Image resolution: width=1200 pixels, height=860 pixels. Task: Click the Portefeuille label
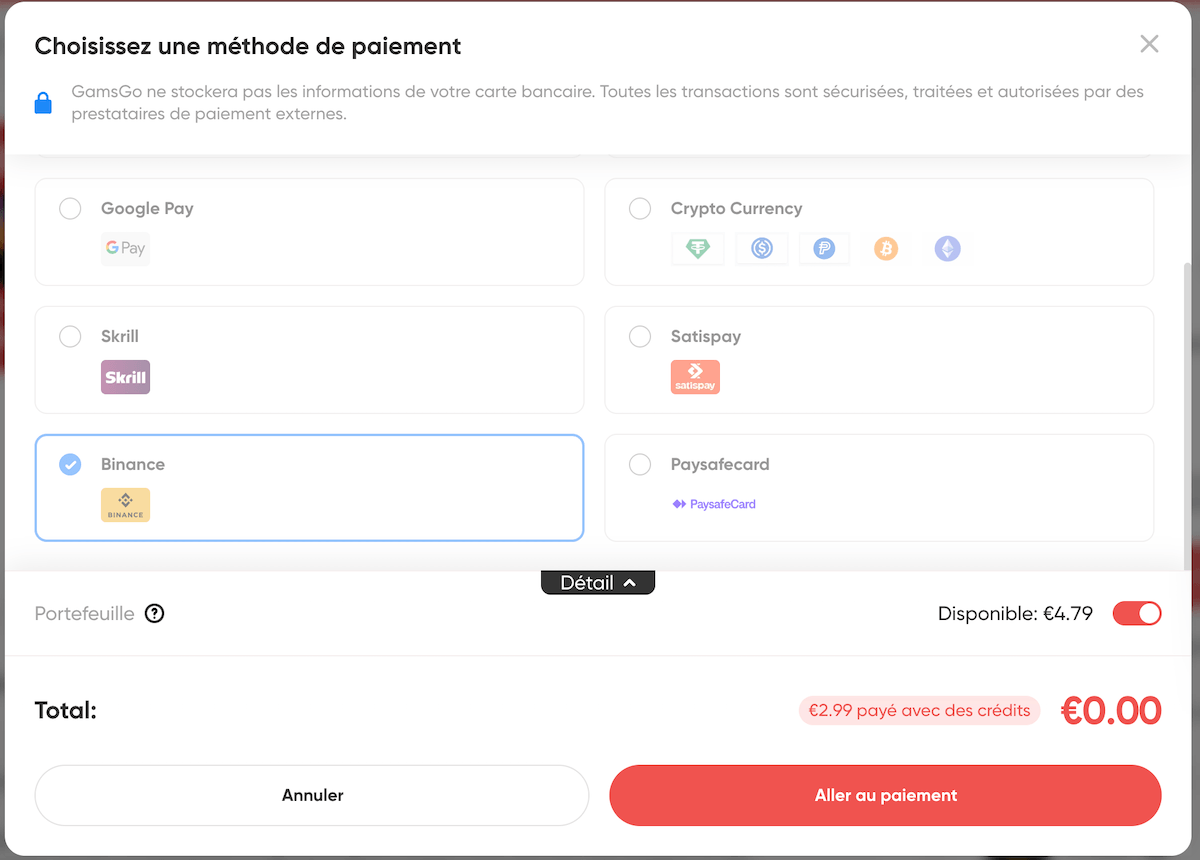[x=85, y=613]
